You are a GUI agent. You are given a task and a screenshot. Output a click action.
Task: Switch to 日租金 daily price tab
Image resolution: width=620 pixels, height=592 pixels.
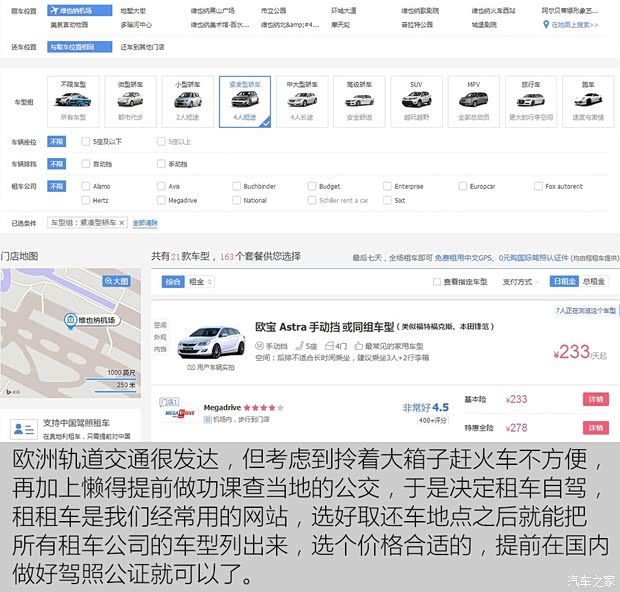(564, 281)
